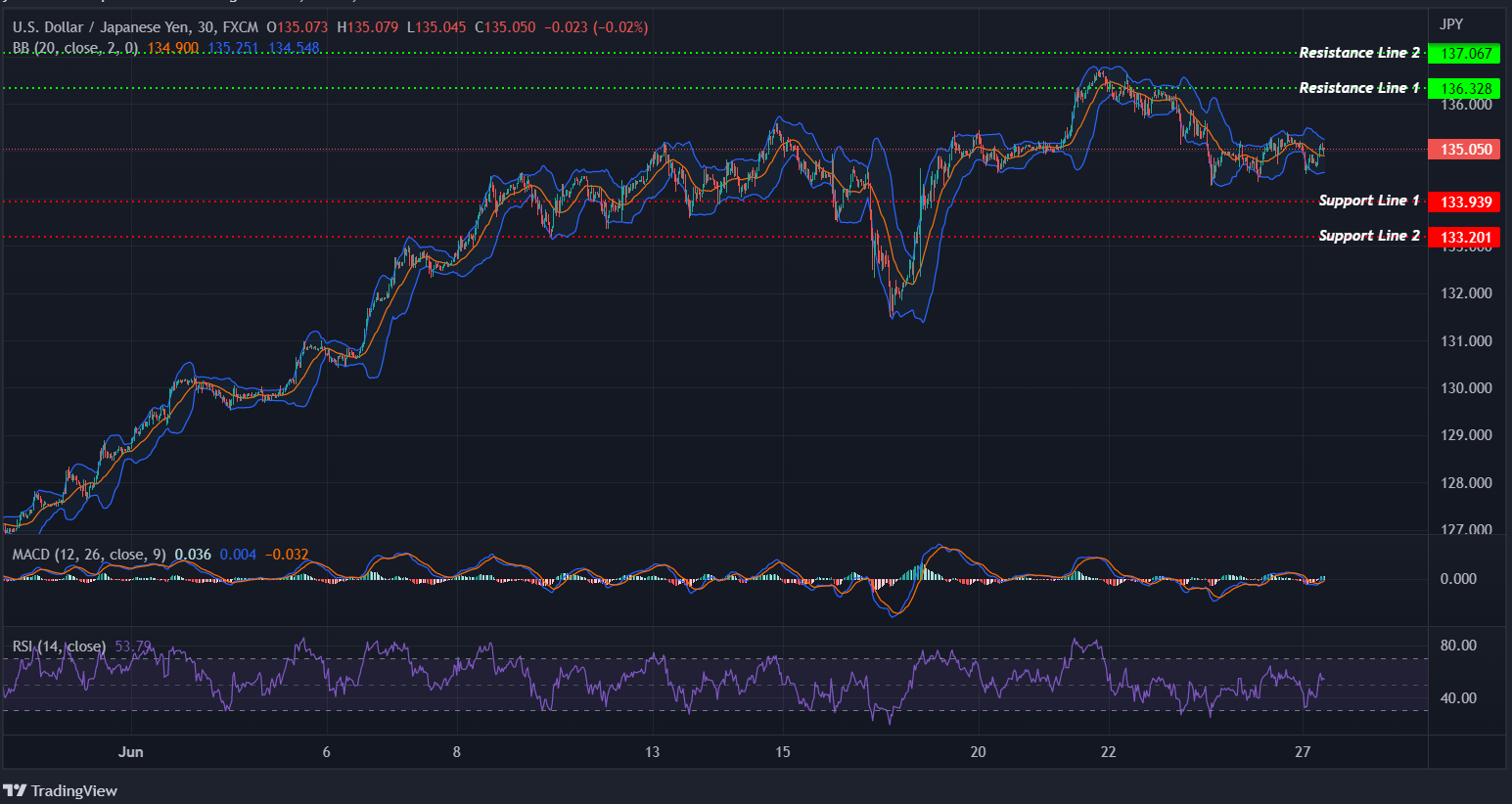
Task: Click the 22 date label on the time axis
Action: click(1107, 753)
